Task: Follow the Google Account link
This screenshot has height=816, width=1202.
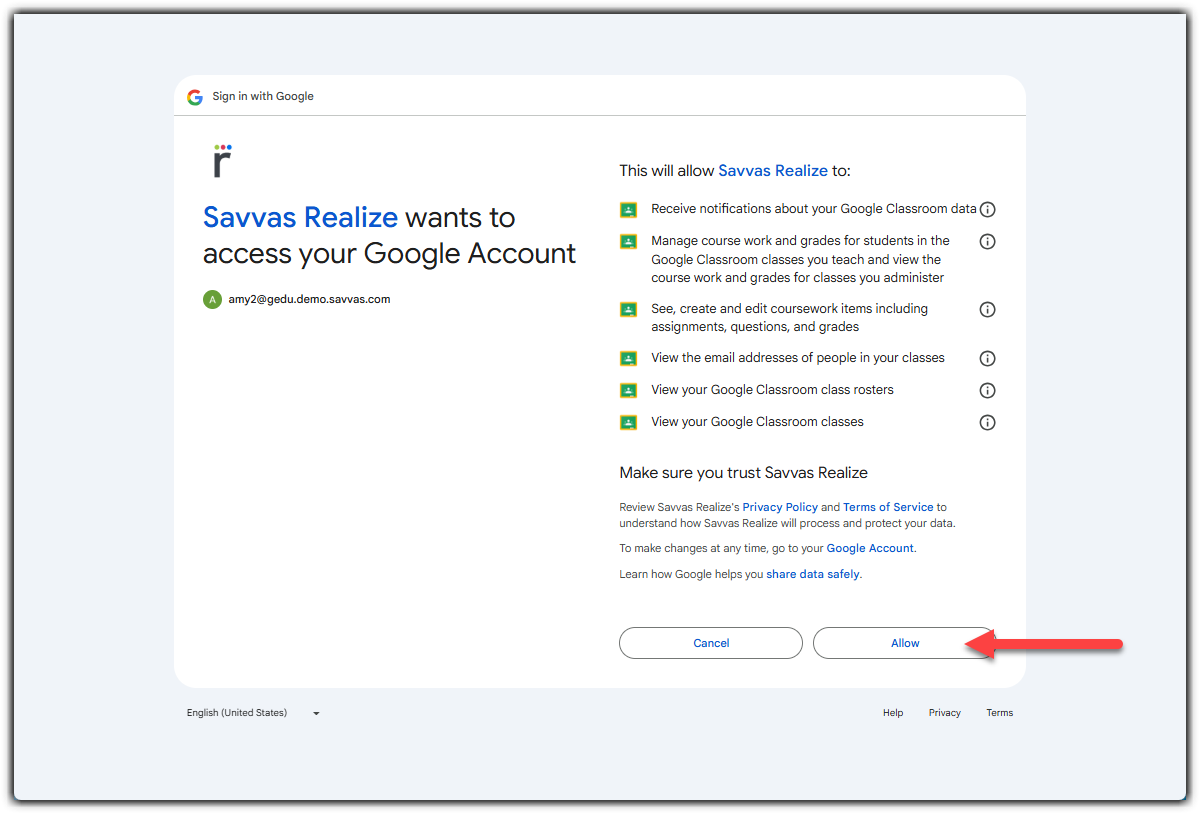Action: point(870,548)
